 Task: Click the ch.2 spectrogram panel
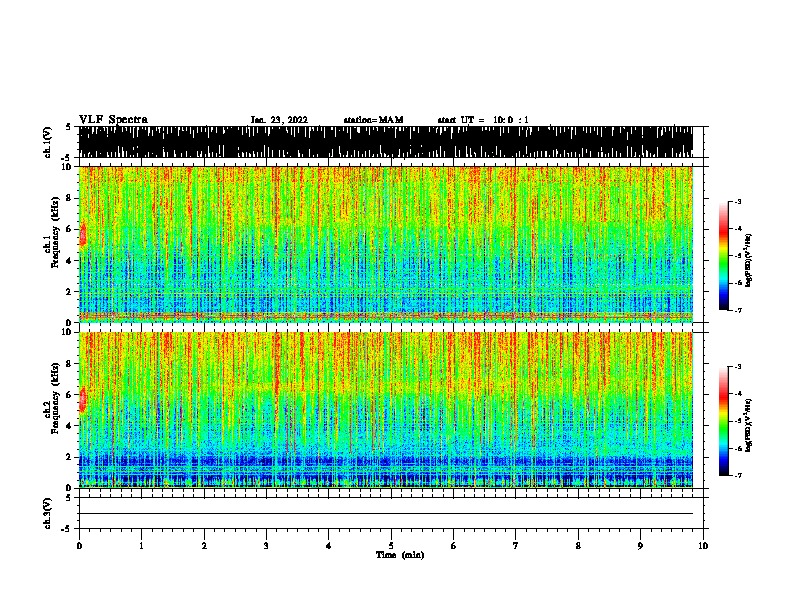coord(386,410)
